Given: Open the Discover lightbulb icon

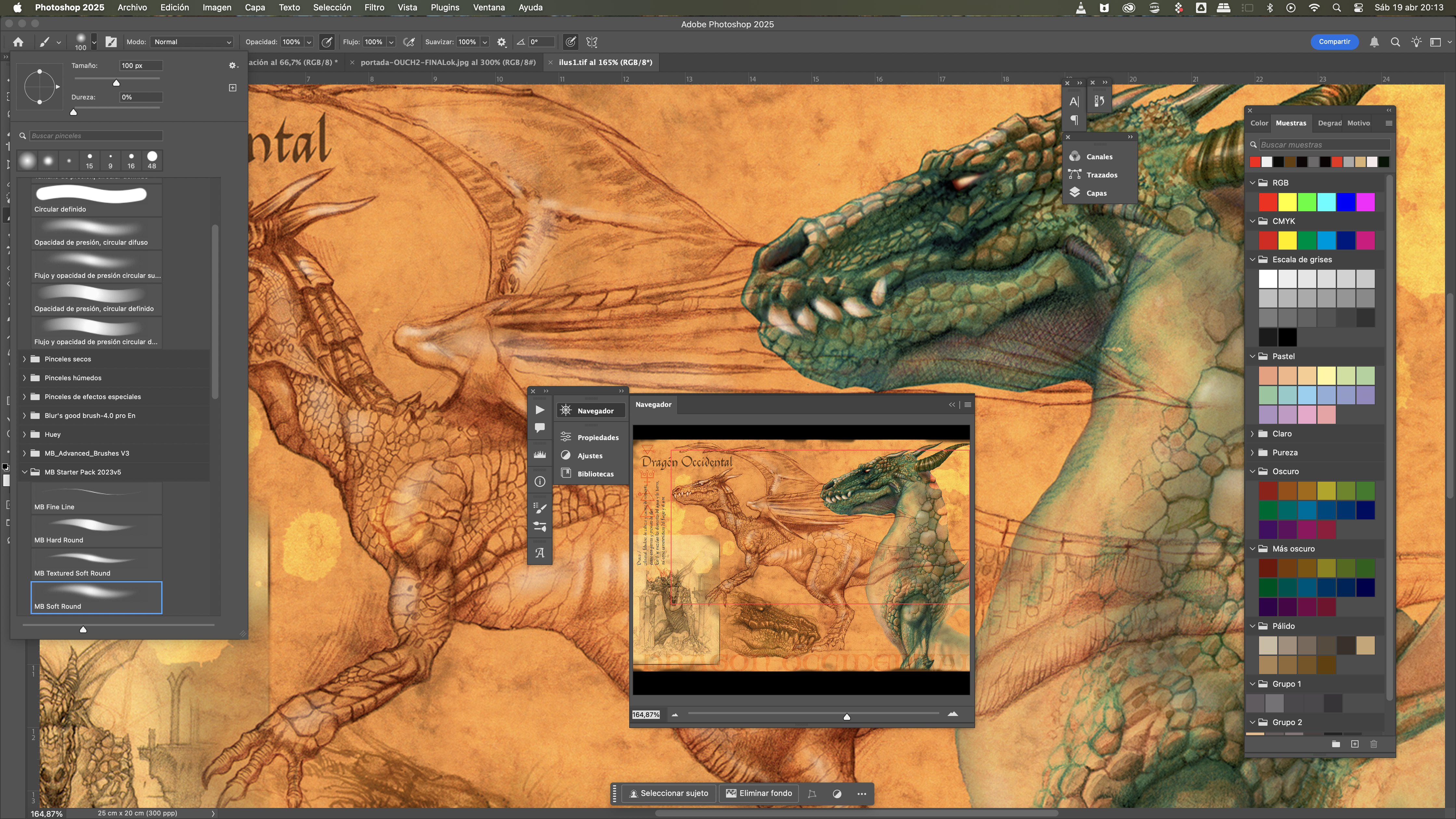Looking at the screenshot, I should pyautogui.click(x=1416, y=42).
